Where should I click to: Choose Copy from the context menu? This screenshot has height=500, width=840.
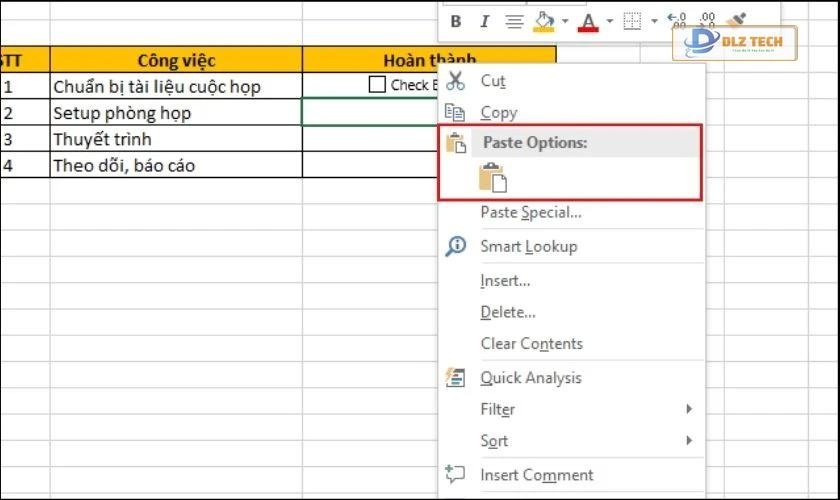(x=498, y=113)
